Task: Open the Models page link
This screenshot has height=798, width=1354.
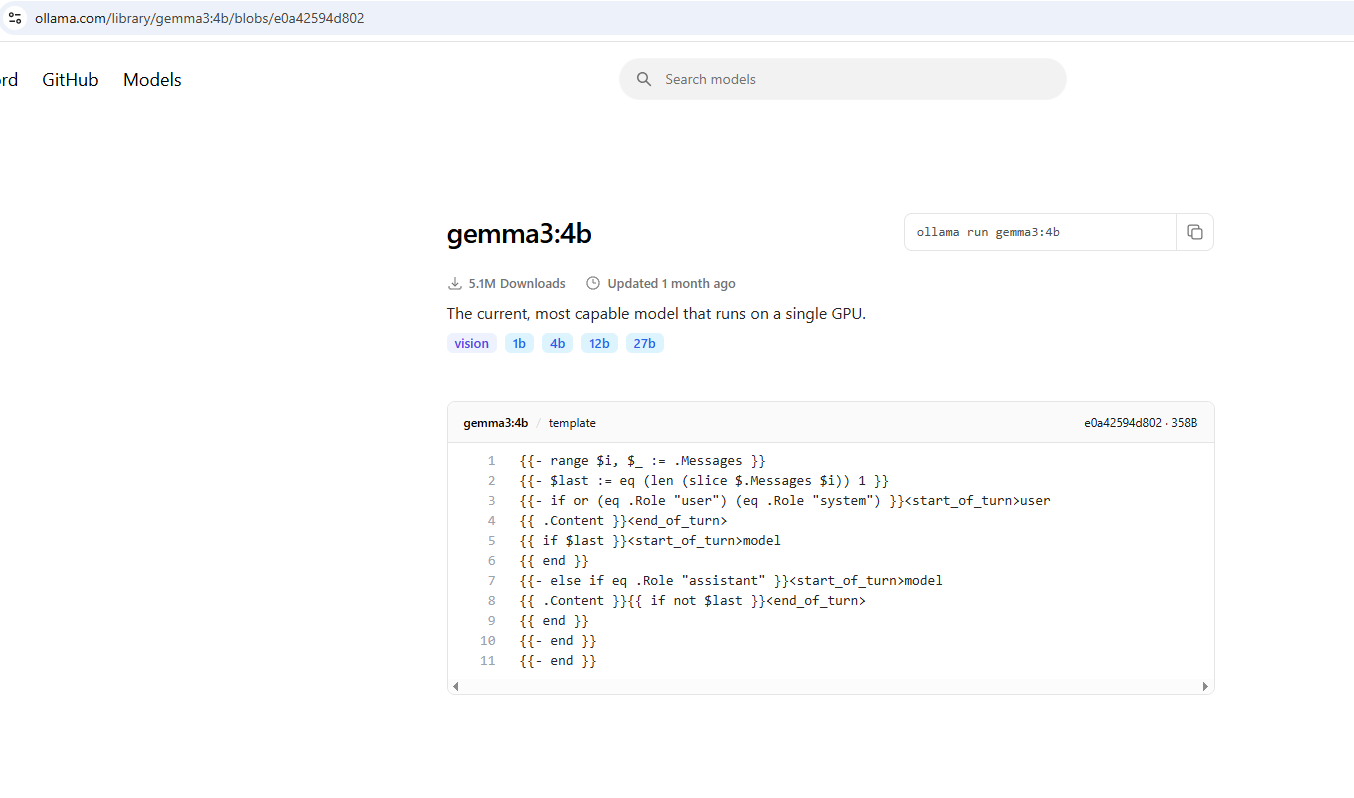Action: point(152,80)
